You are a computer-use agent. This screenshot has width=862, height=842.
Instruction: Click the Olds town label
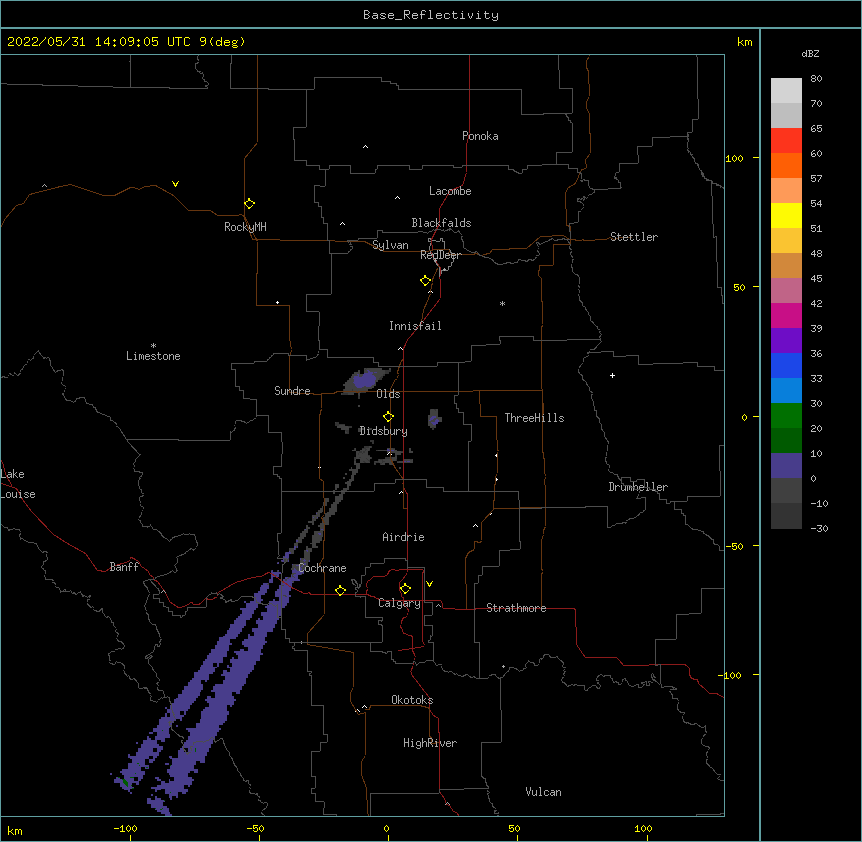pos(388,394)
